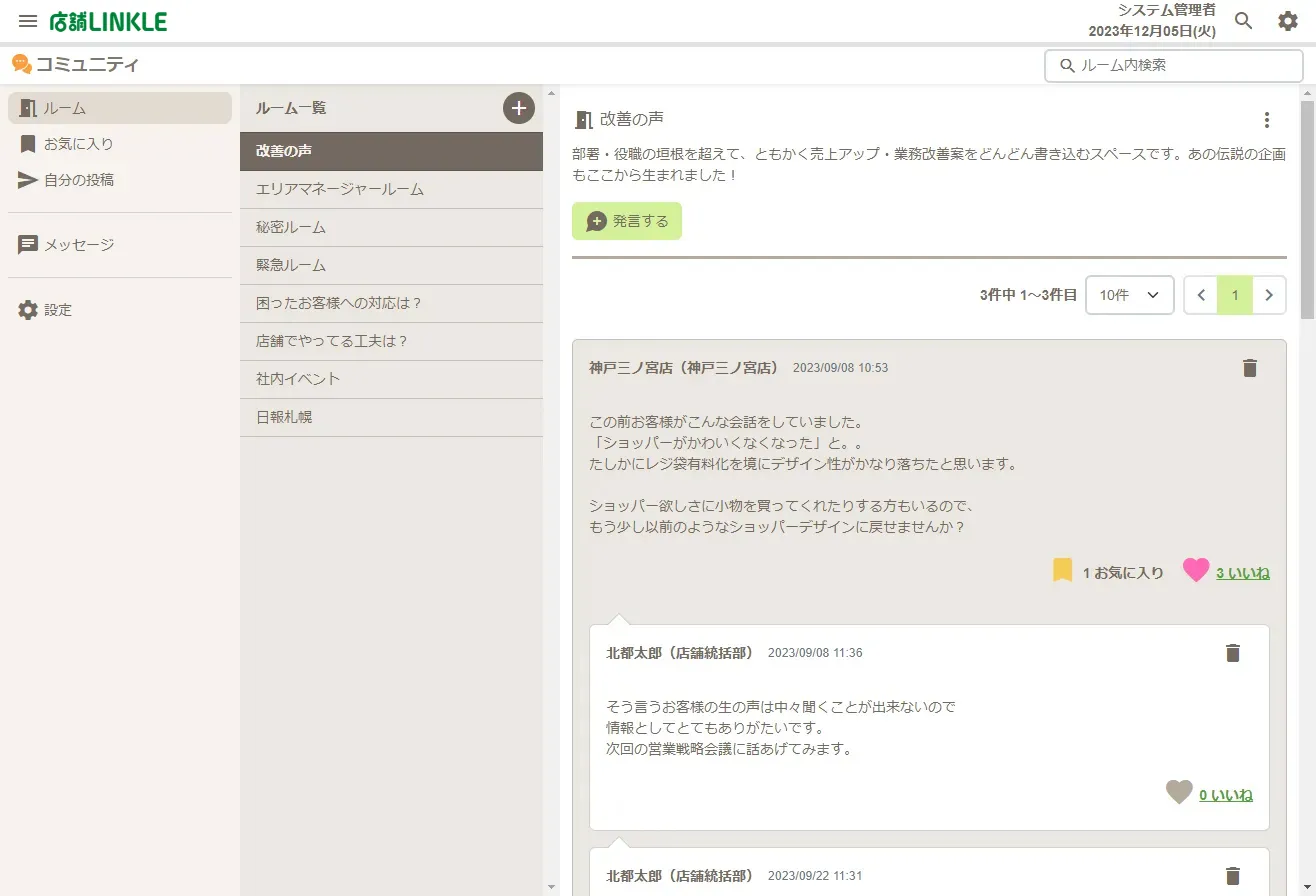This screenshot has width=1316, height=896.
Task: Open the 0 いいね link
Action: 1226,795
